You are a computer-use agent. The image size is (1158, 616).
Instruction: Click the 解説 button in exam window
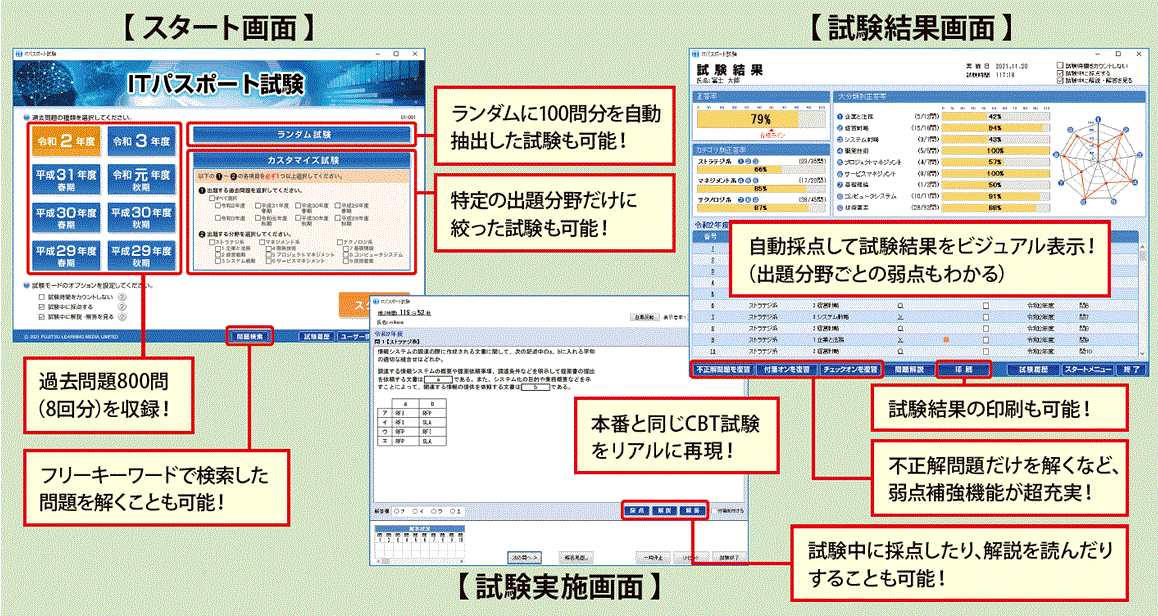(x=665, y=510)
